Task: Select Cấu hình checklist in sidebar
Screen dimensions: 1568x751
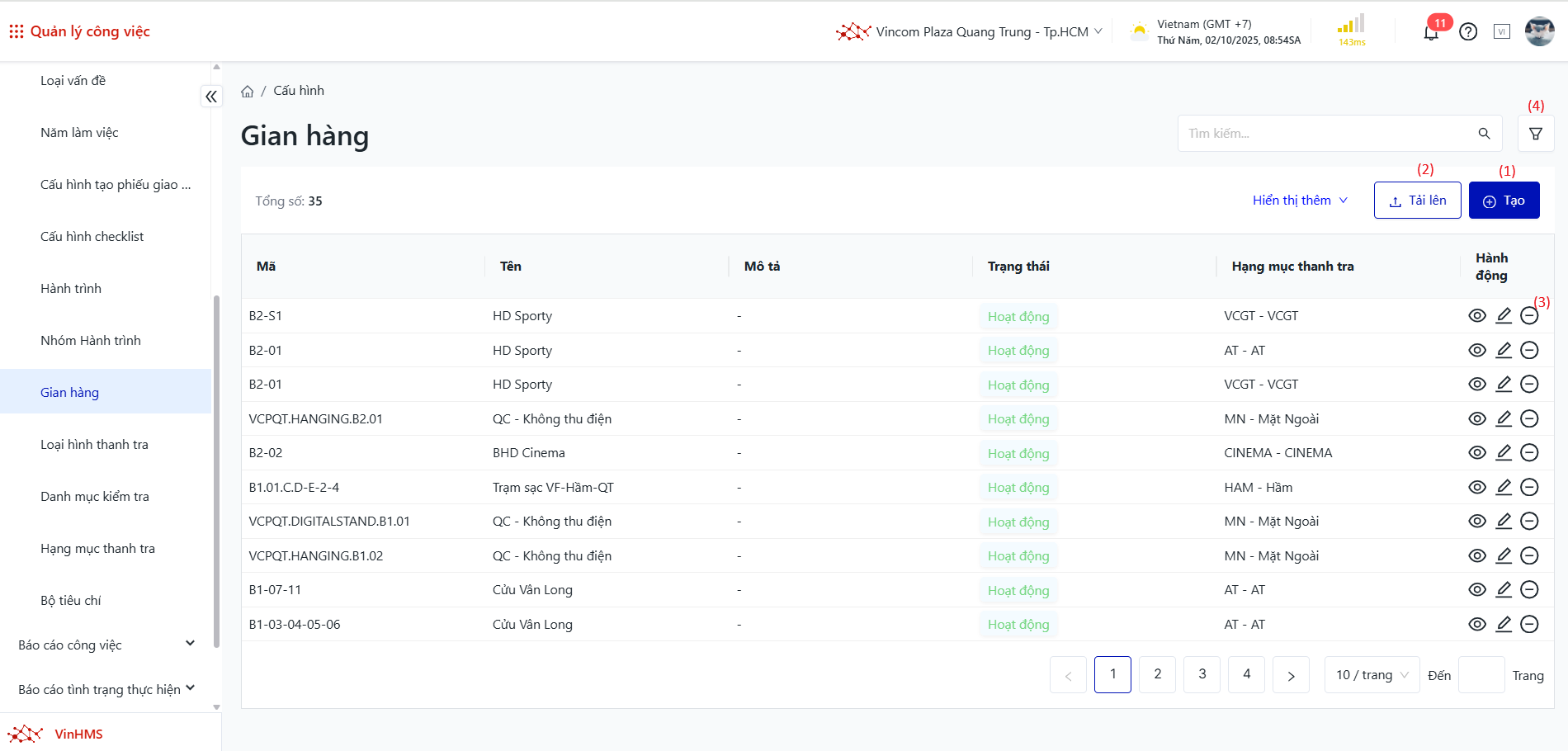Action: point(92,237)
